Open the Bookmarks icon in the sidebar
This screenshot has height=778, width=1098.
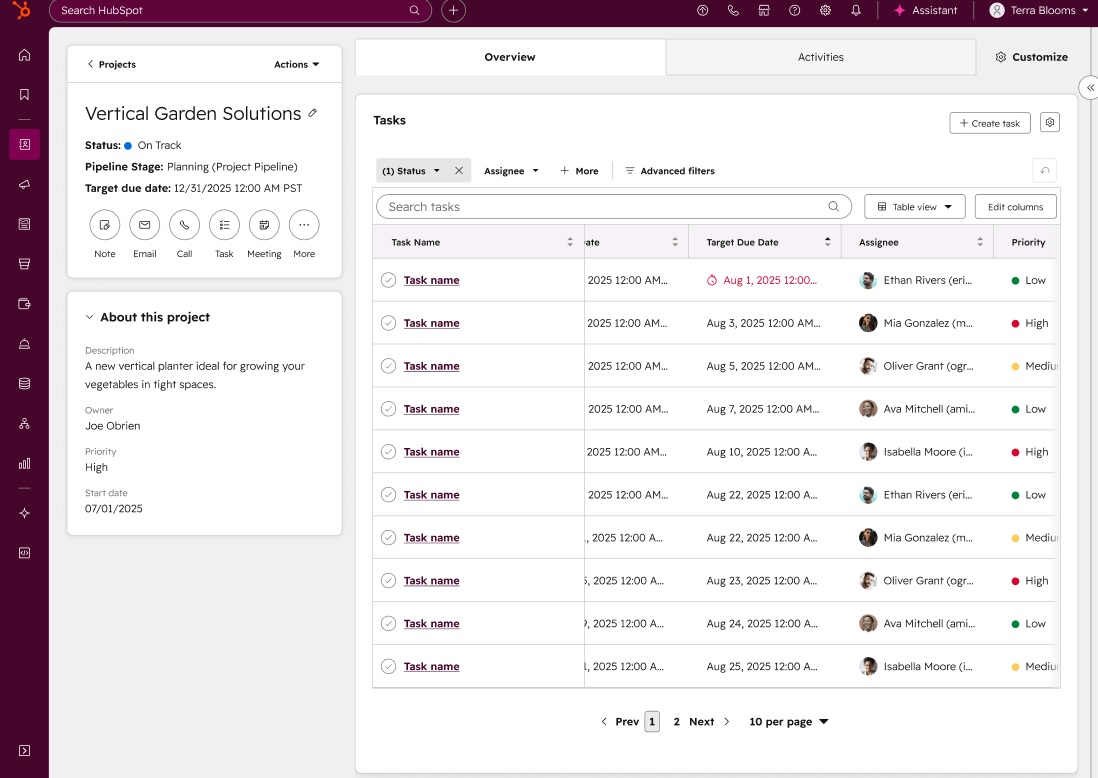(x=25, y=95)
